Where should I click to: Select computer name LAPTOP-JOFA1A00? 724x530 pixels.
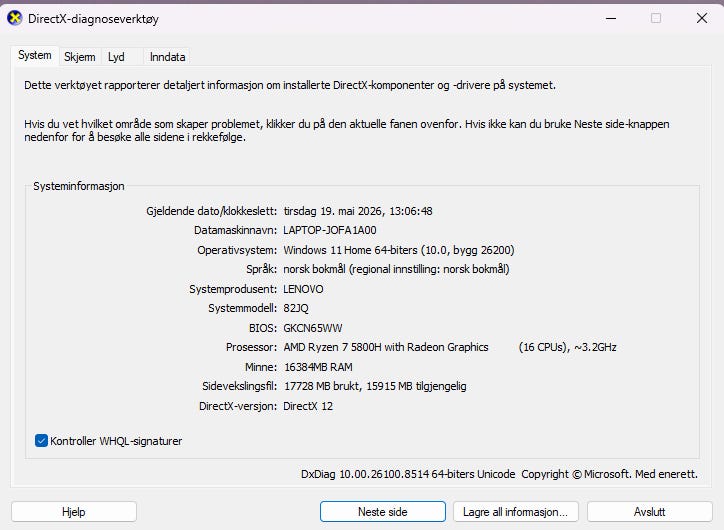[x=330, y=230]
